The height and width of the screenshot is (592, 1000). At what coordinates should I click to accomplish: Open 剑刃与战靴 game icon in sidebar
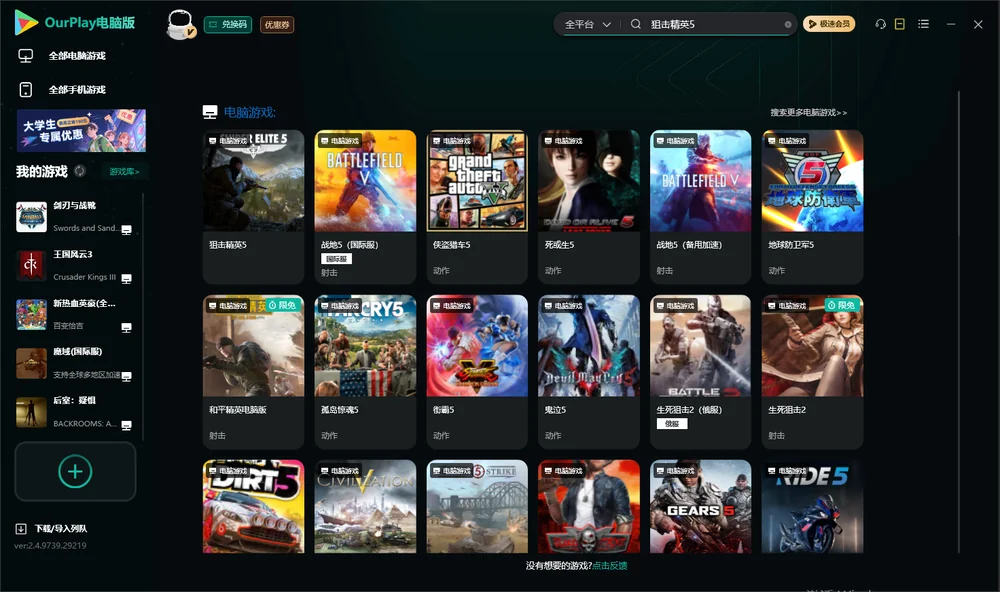pyautogui.click(x=31, y=217)
